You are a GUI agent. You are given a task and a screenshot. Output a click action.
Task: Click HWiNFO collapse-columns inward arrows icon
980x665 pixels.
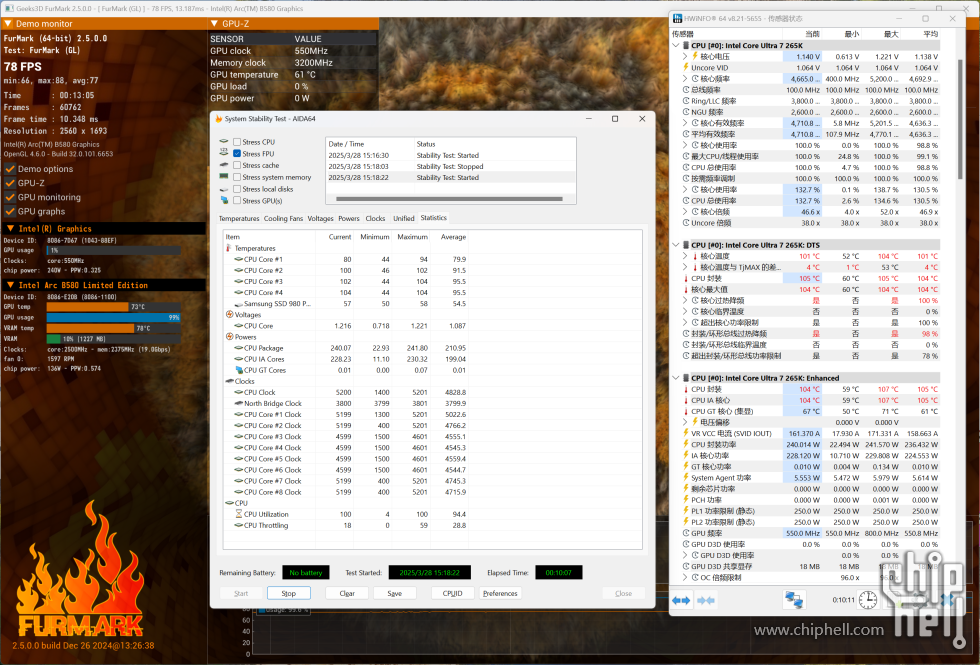click(x=706, y=600)
